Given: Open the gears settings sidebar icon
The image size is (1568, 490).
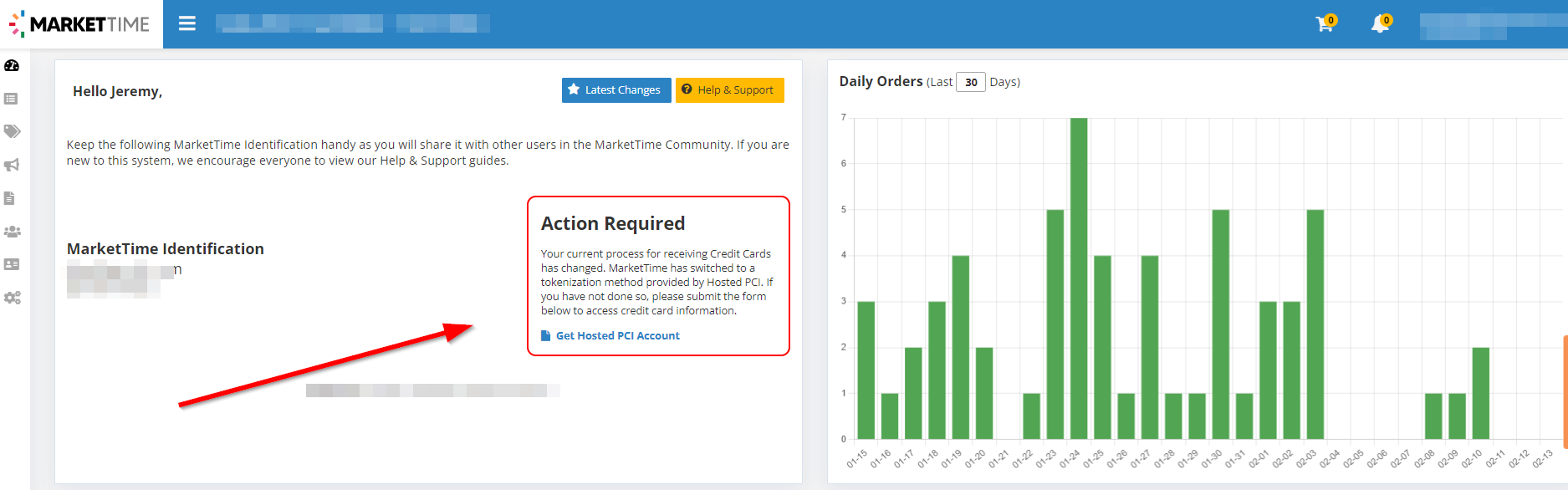Looking at the screenshot, I should pyautogui.click(x=12, y=298).
